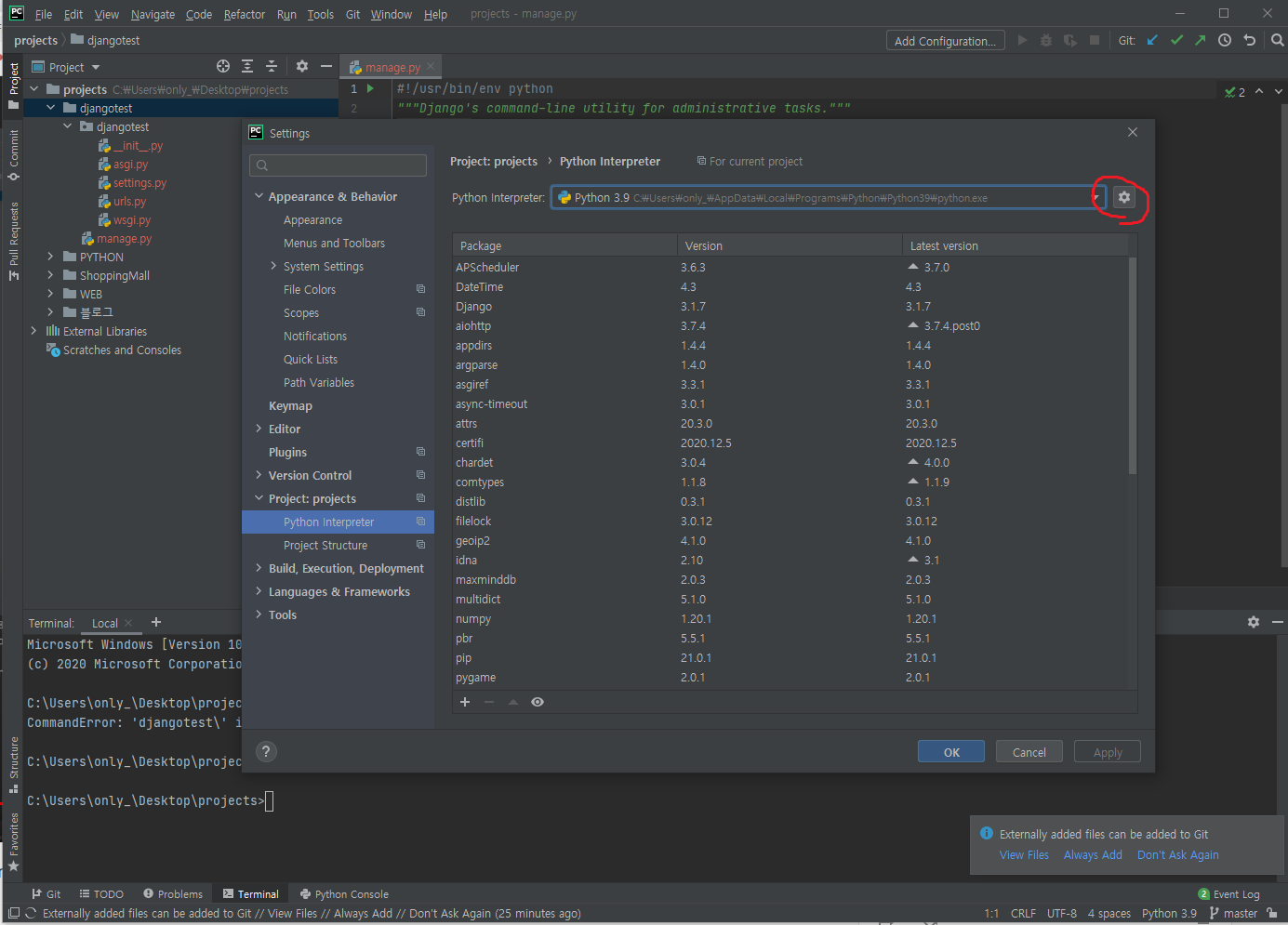Click the run gutter arrow on line 1
Viewport: 1288px width, 925px height.
click(x=370, y=88)
